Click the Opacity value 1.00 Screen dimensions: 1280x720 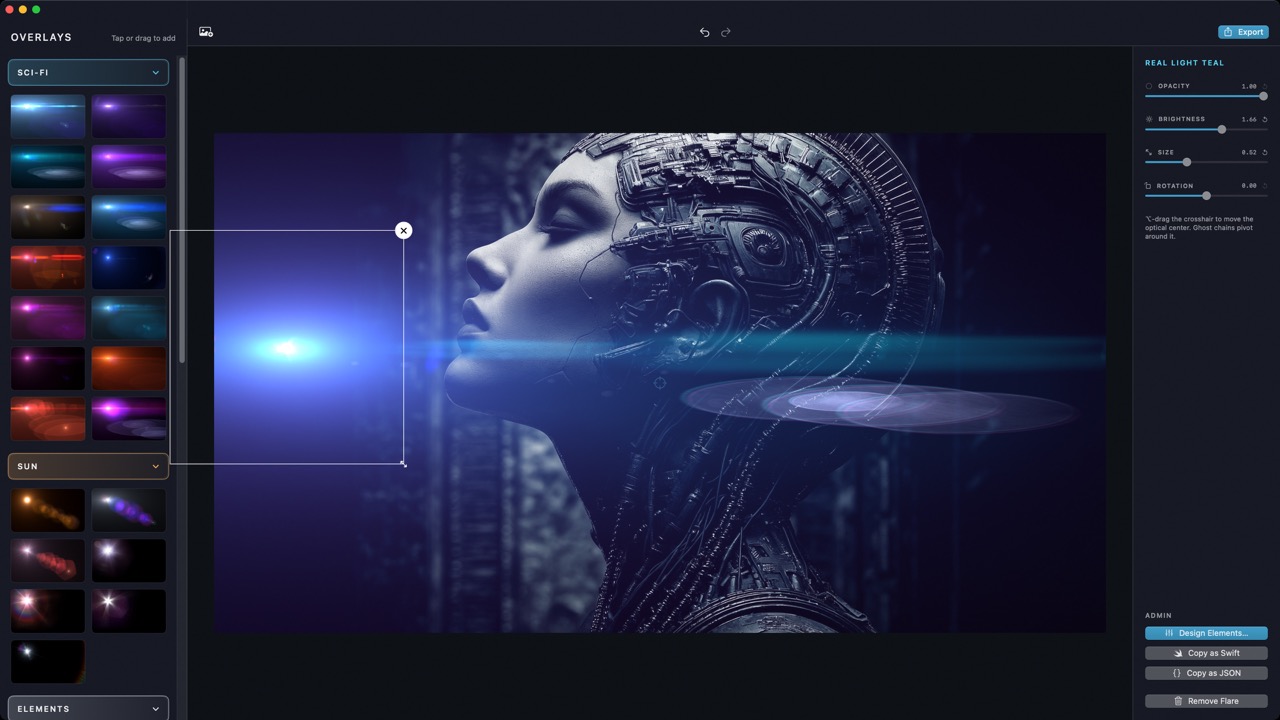tap(1249, 86)
